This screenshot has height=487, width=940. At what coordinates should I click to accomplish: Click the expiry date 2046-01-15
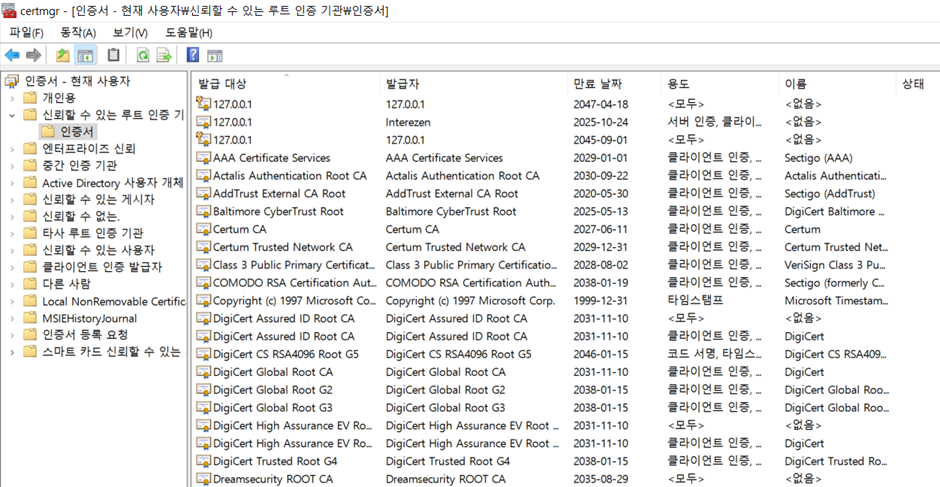[x=601, y=354]
